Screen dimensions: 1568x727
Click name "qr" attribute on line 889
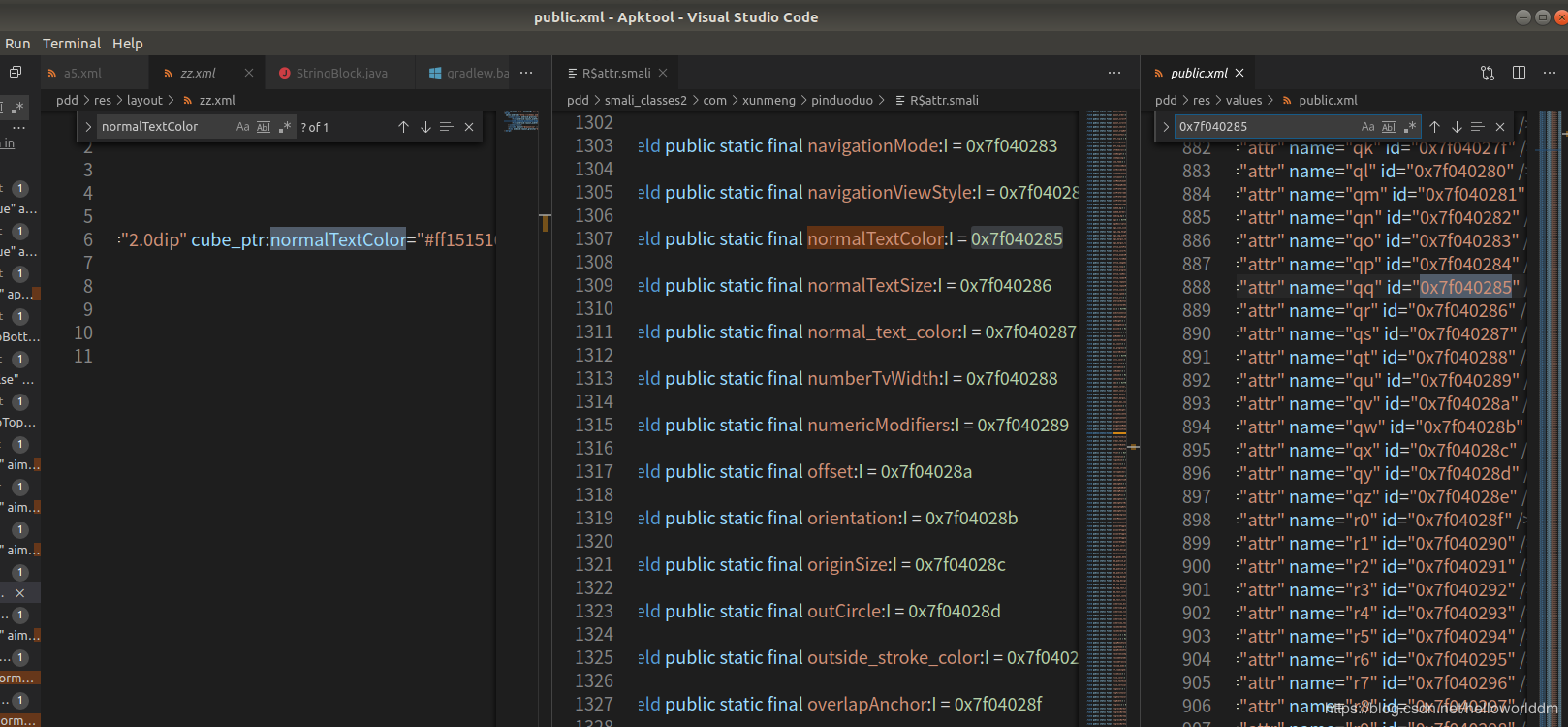tap(1333, 310)
